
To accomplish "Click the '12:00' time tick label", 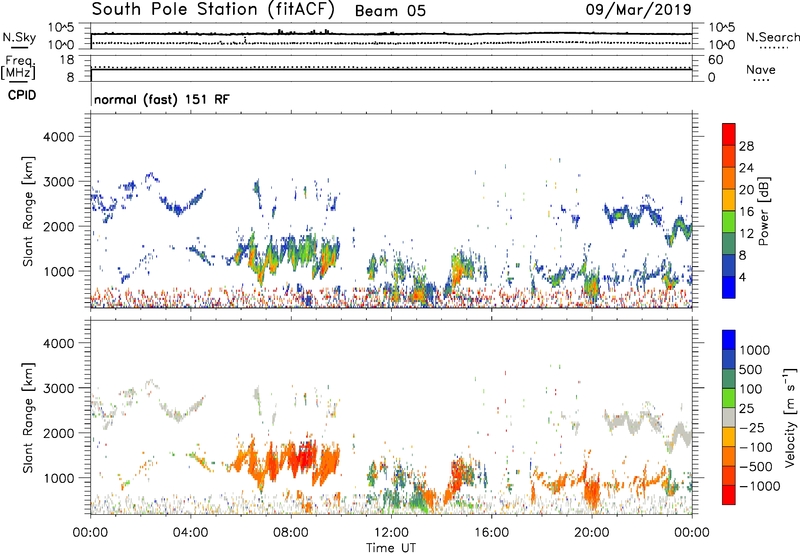I will click(391, 533).
